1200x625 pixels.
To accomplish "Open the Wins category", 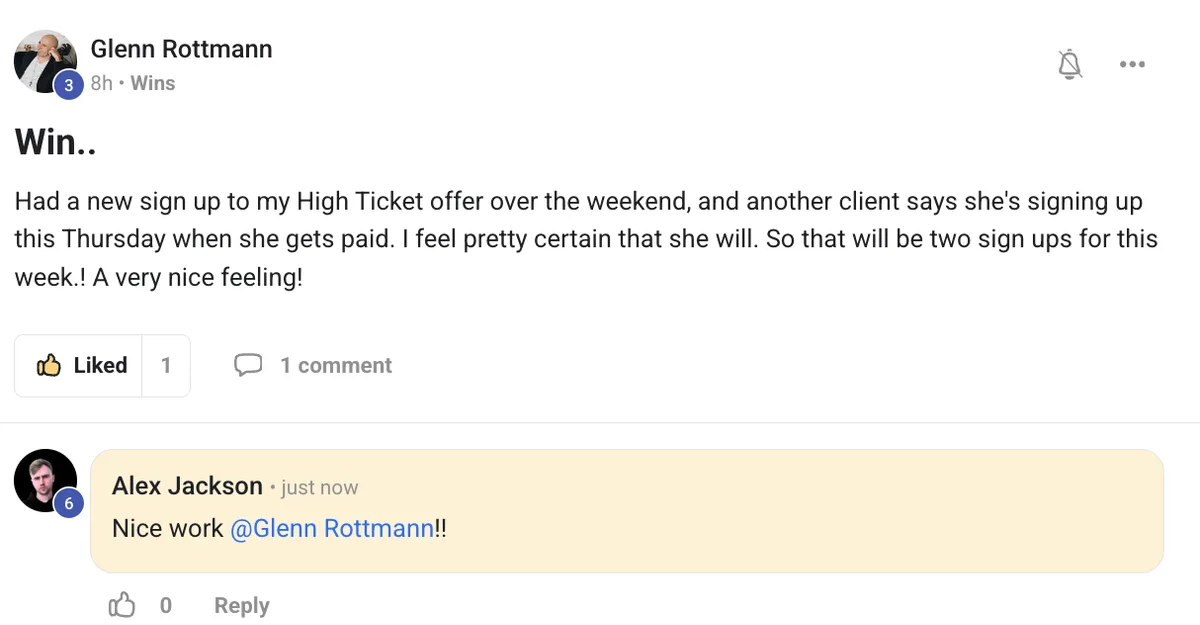I will pos(152,83).
